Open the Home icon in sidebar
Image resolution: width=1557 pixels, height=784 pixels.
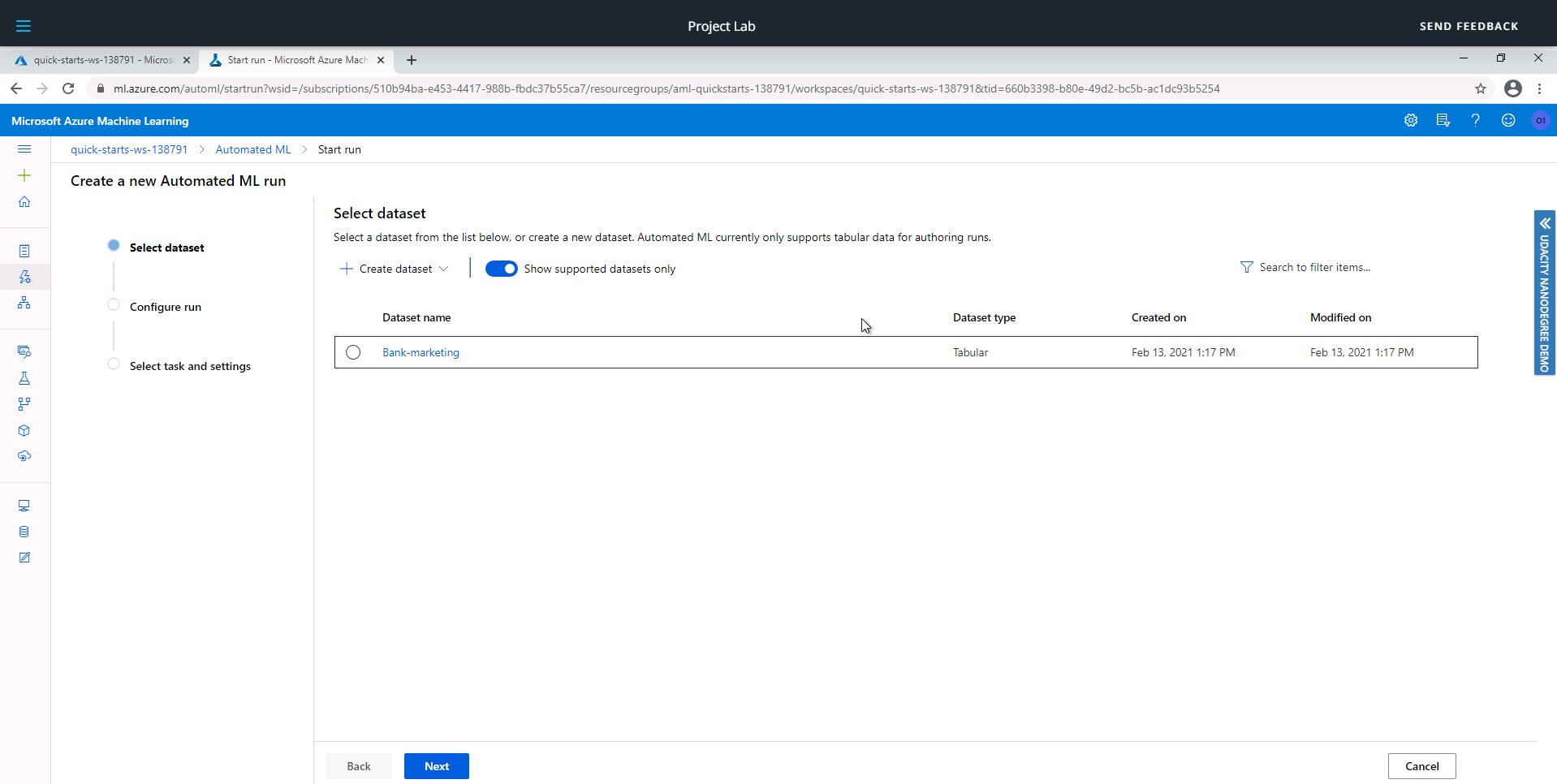(x=24, y=202)
